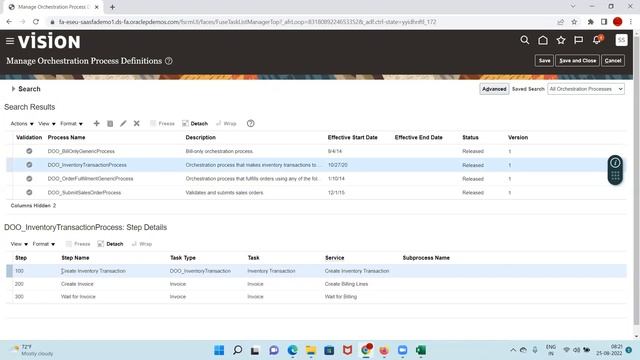The height and width of the screenshot is (360, 640).
Task: Select the DOO_BillOnlyGenericProcess row
Action: 316,151
